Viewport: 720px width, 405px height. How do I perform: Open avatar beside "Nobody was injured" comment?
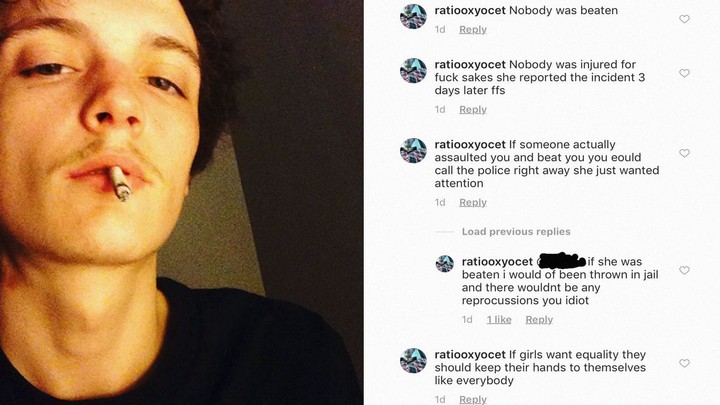[413, 70]
